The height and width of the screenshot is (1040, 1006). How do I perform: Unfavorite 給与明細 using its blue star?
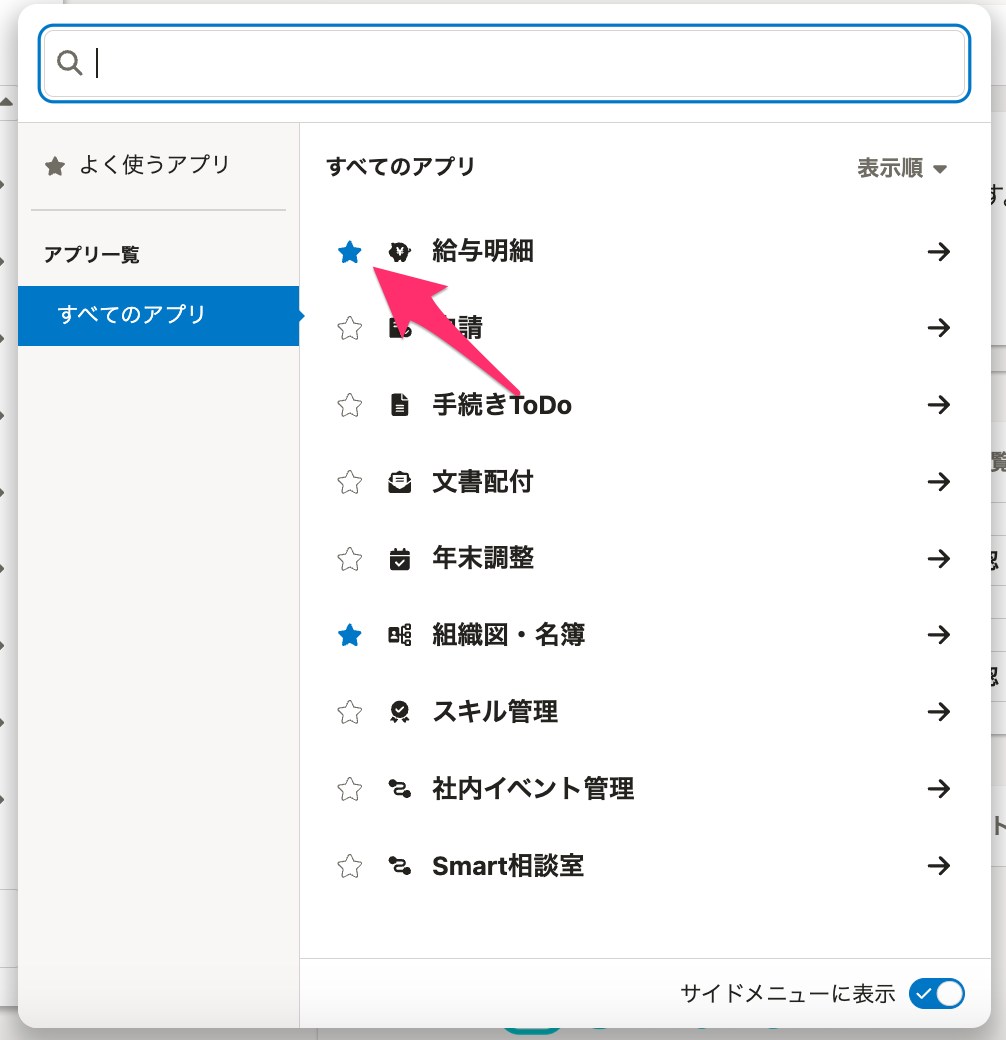[x=349, y=252]
